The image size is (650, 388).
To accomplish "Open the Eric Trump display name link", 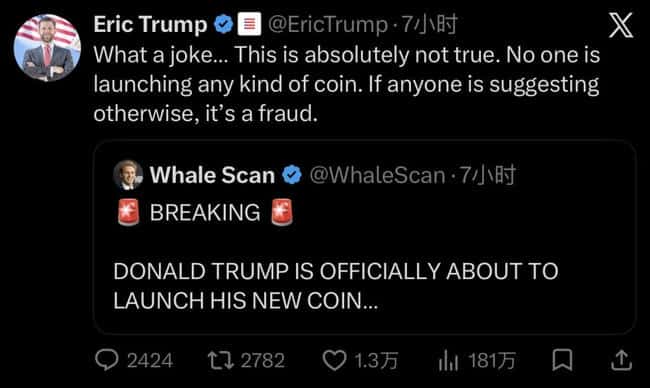I will (x=150, y=24).
